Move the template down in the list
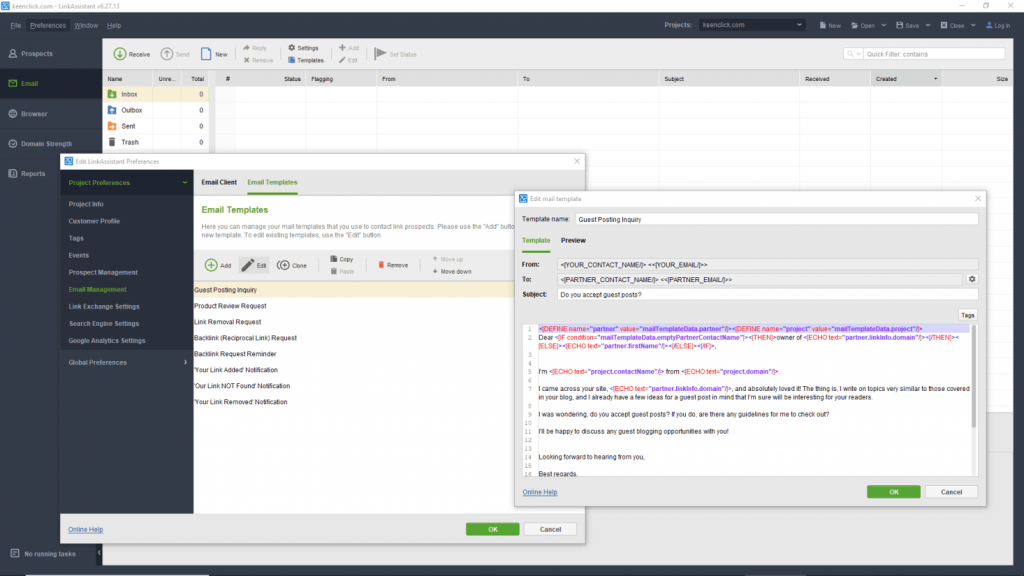The height and width of the screenshot is (576, 1024). pyautogui.click(x=452, y=272)
